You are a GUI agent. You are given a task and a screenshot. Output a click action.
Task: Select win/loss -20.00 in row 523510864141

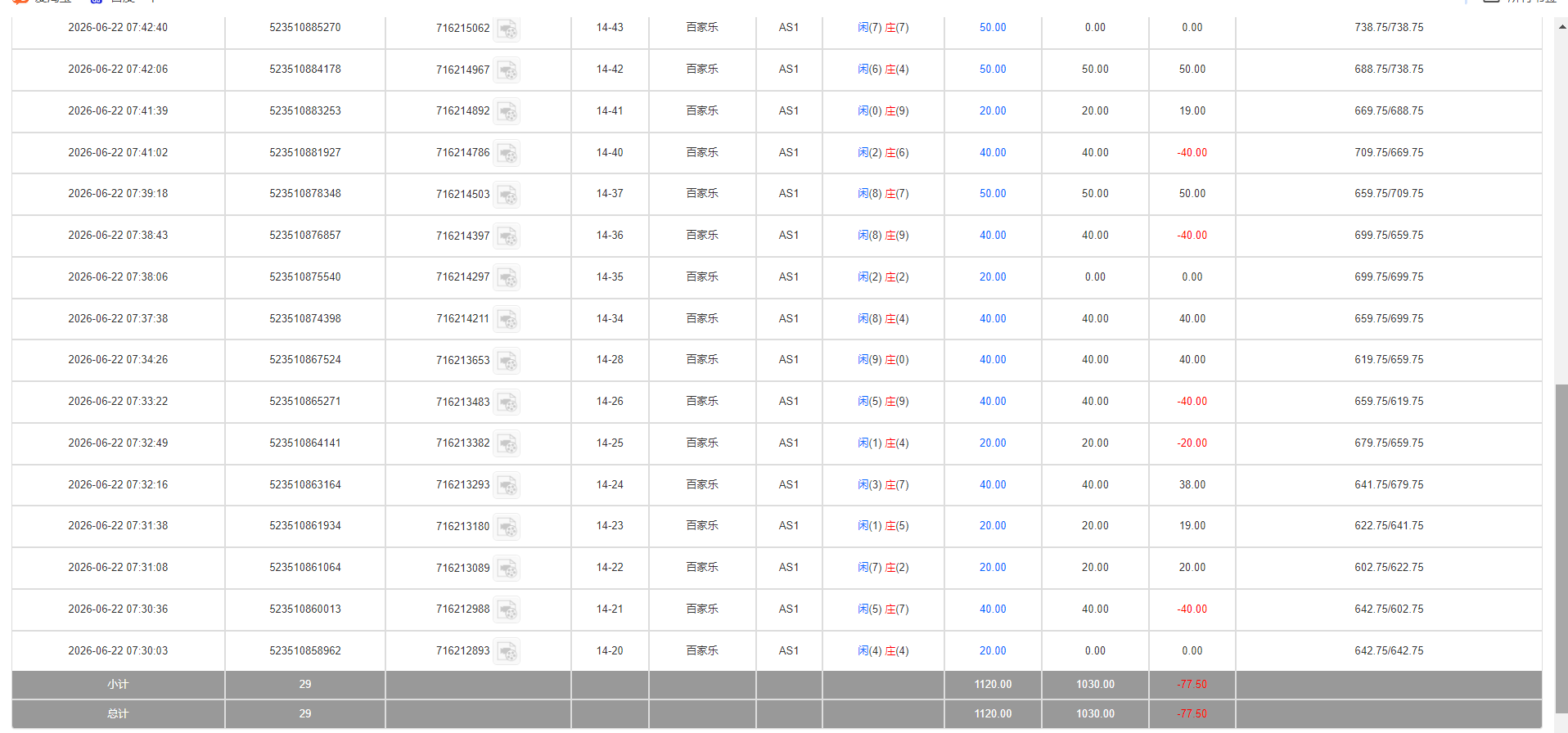[1192, 443]
